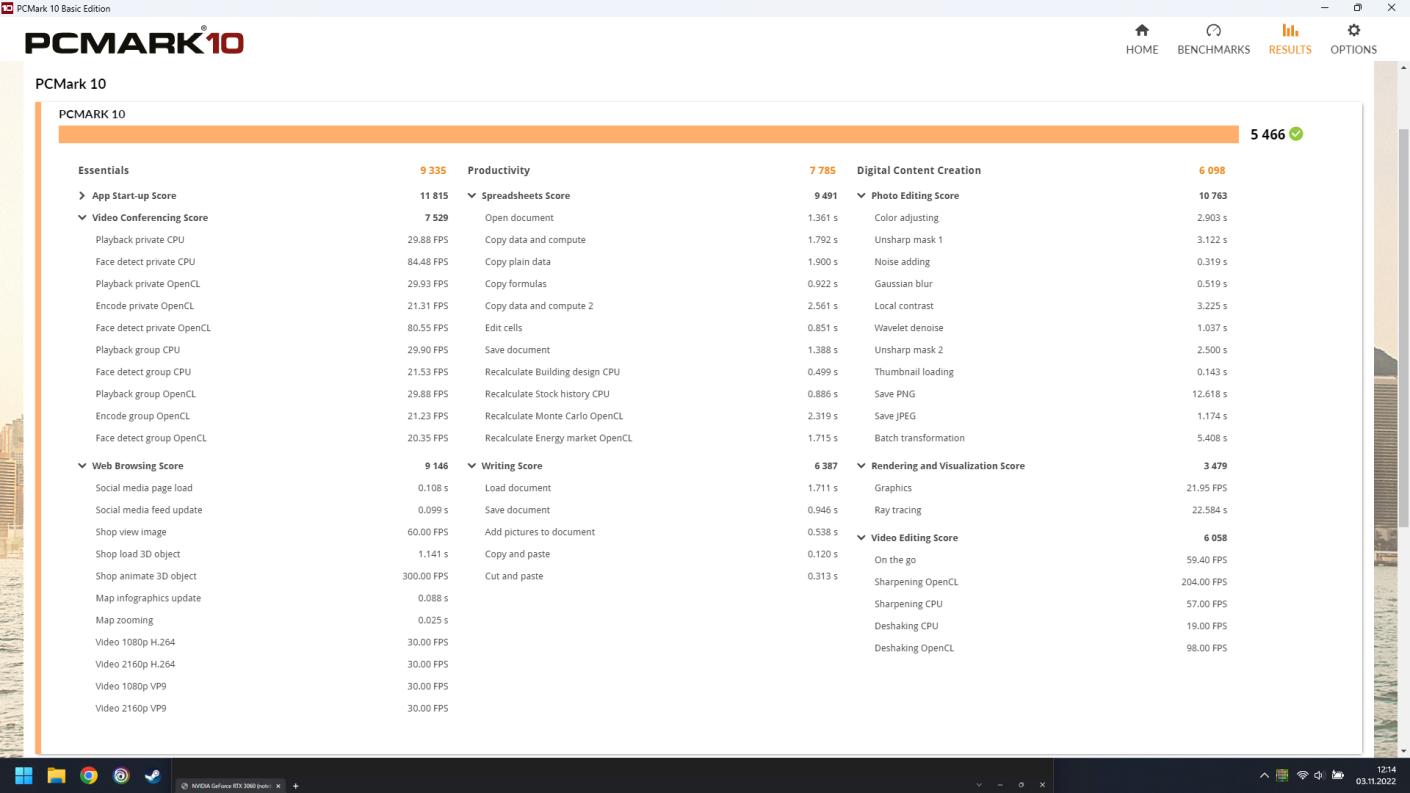Click the Essentials score 9 335

pos(433,170)
